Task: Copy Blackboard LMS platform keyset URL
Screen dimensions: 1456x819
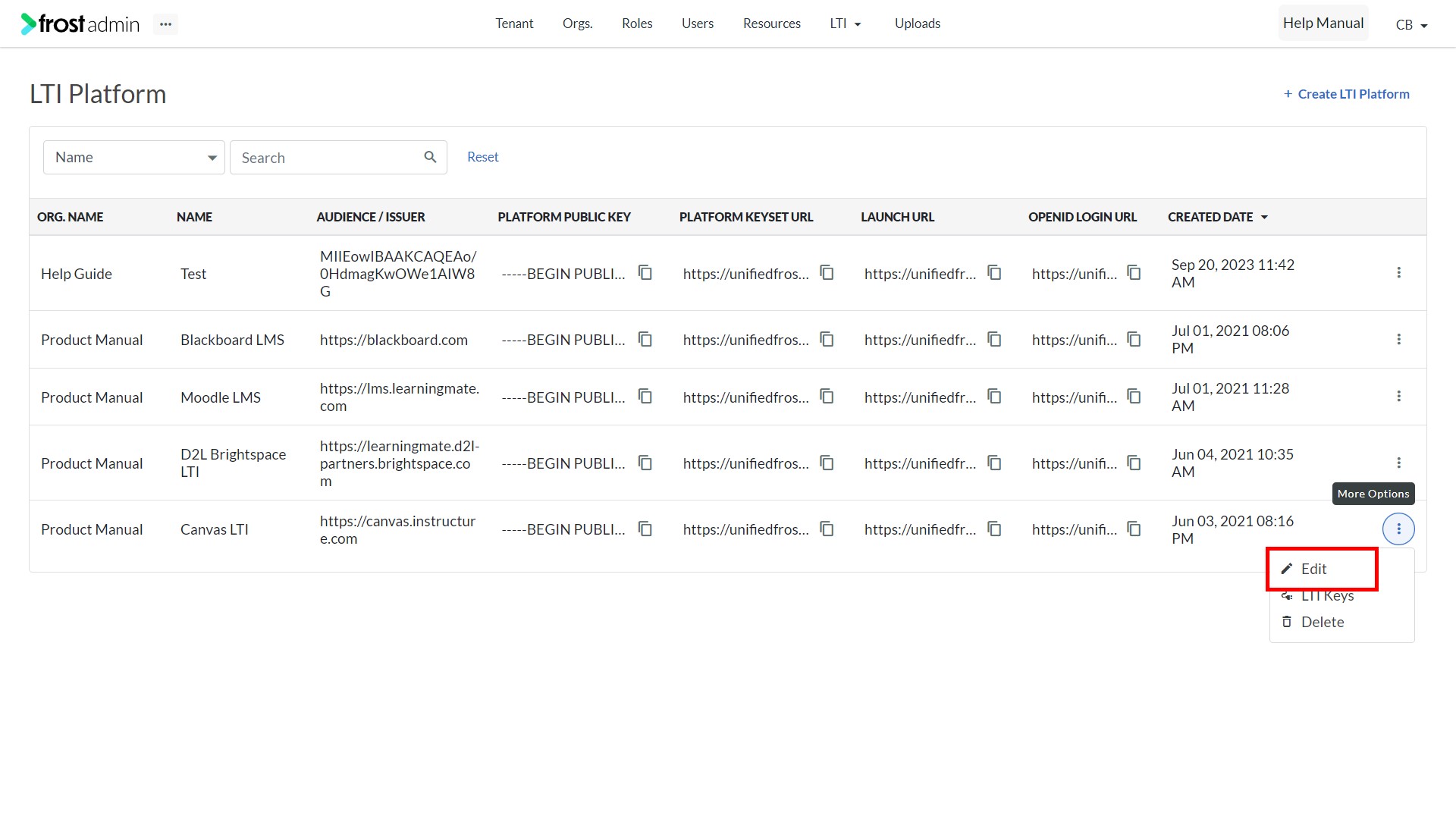Action: 827,339
